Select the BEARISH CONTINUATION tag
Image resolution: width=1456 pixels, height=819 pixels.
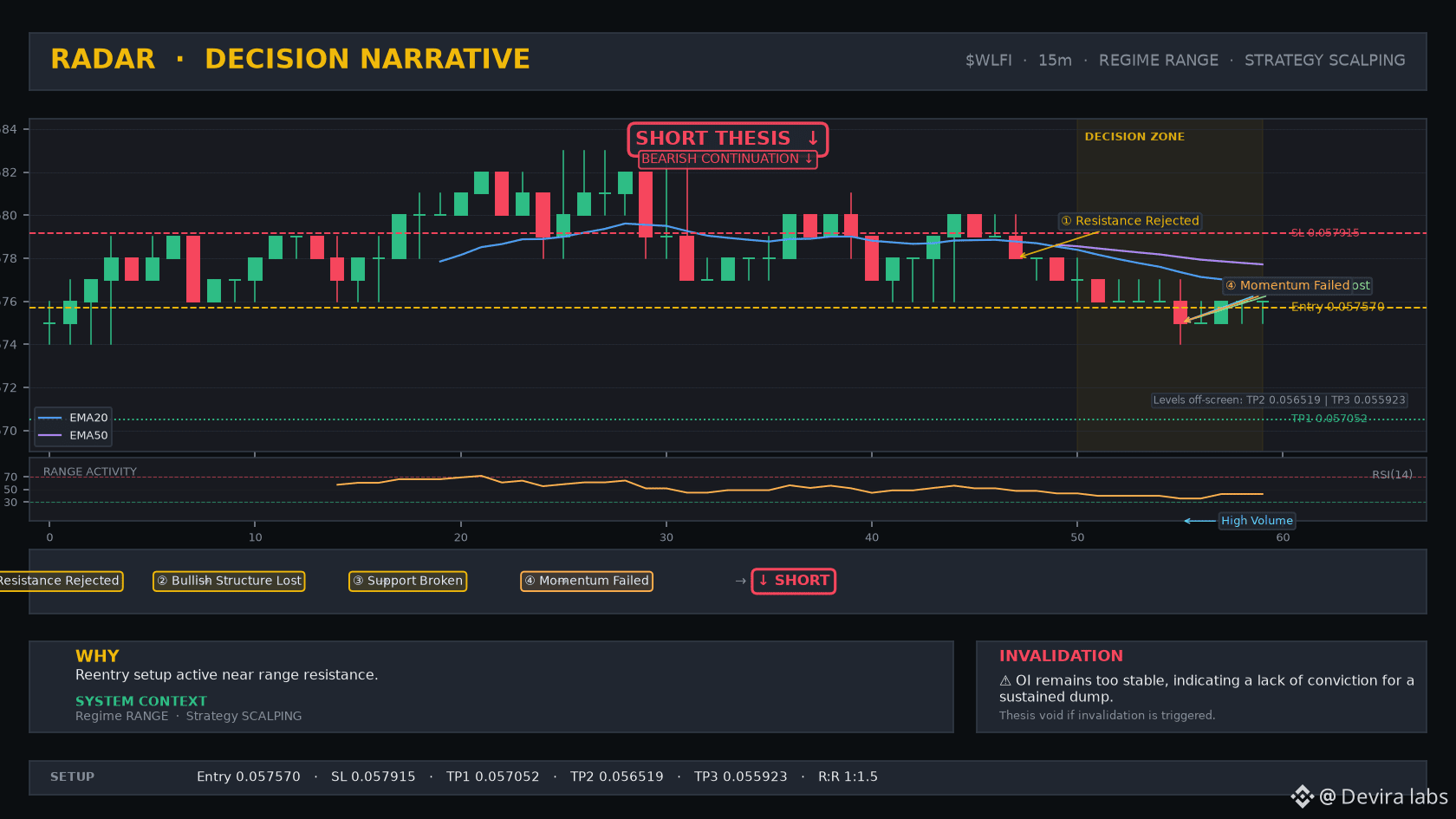727,159
